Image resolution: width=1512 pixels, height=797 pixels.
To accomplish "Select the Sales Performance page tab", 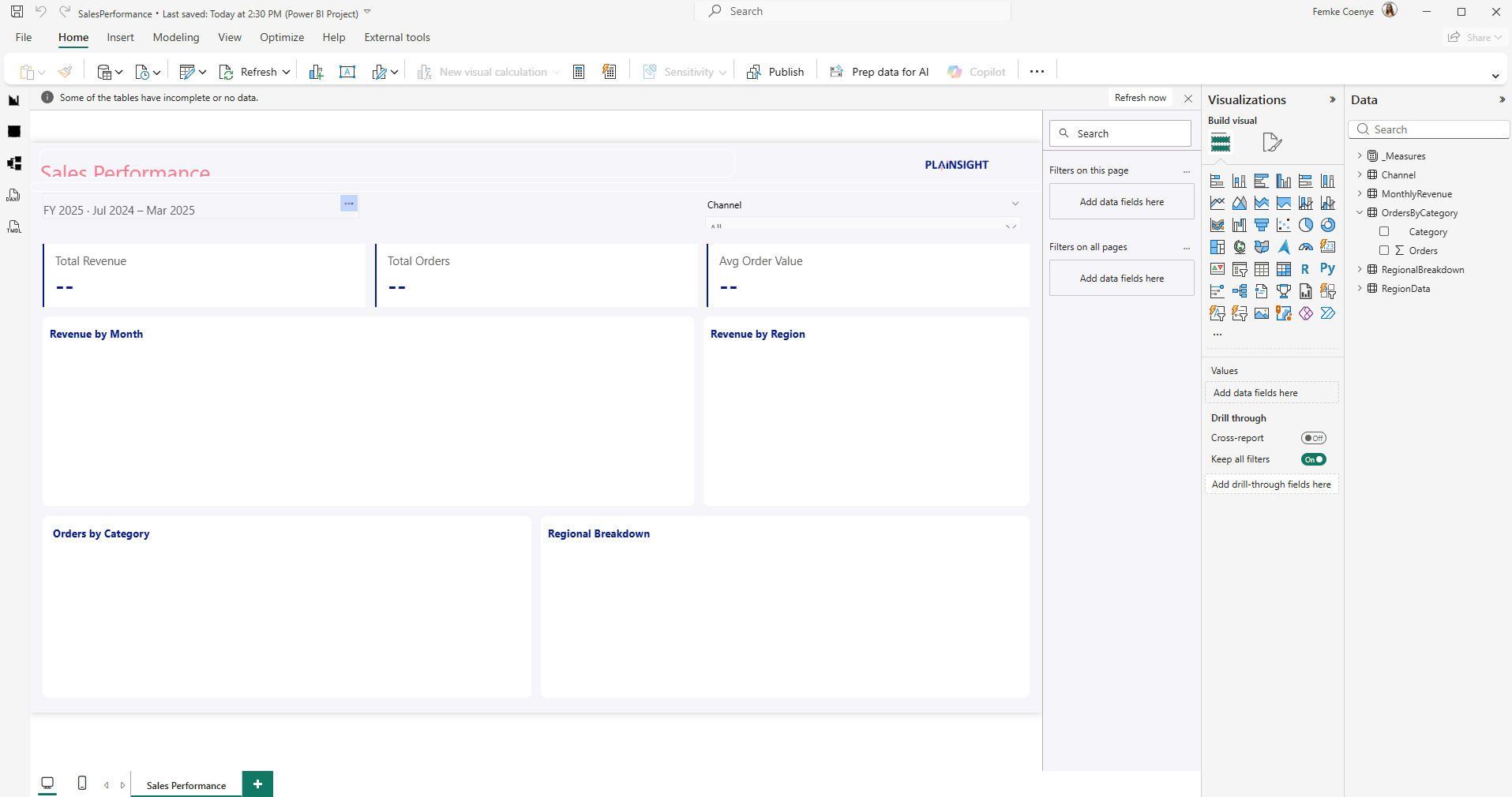I will (x=186, y=785).
